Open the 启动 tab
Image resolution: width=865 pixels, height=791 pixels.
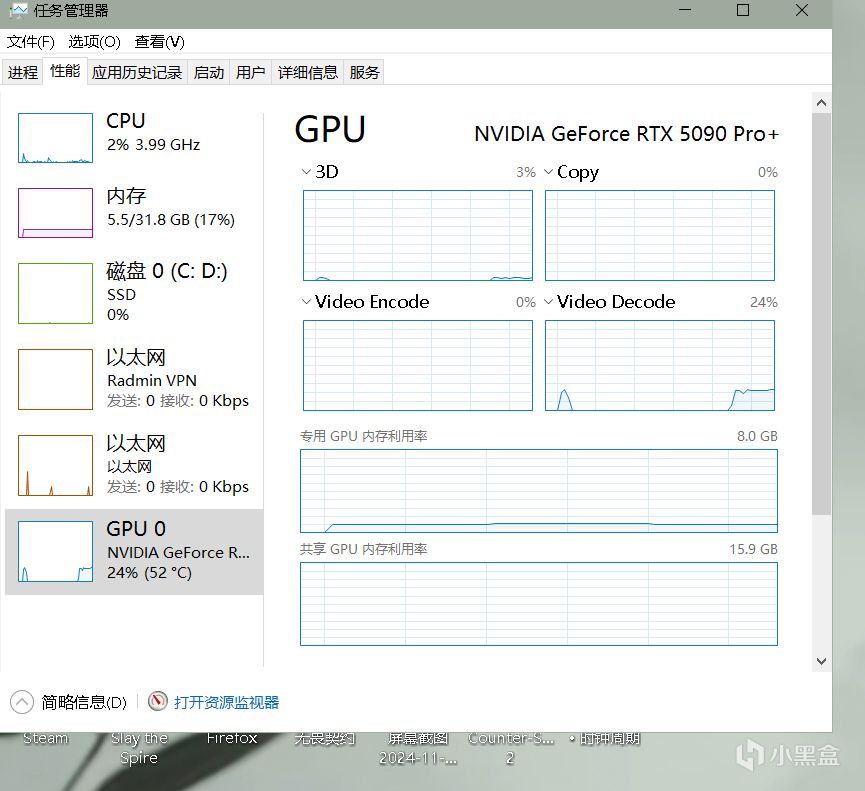coord(209,72)
